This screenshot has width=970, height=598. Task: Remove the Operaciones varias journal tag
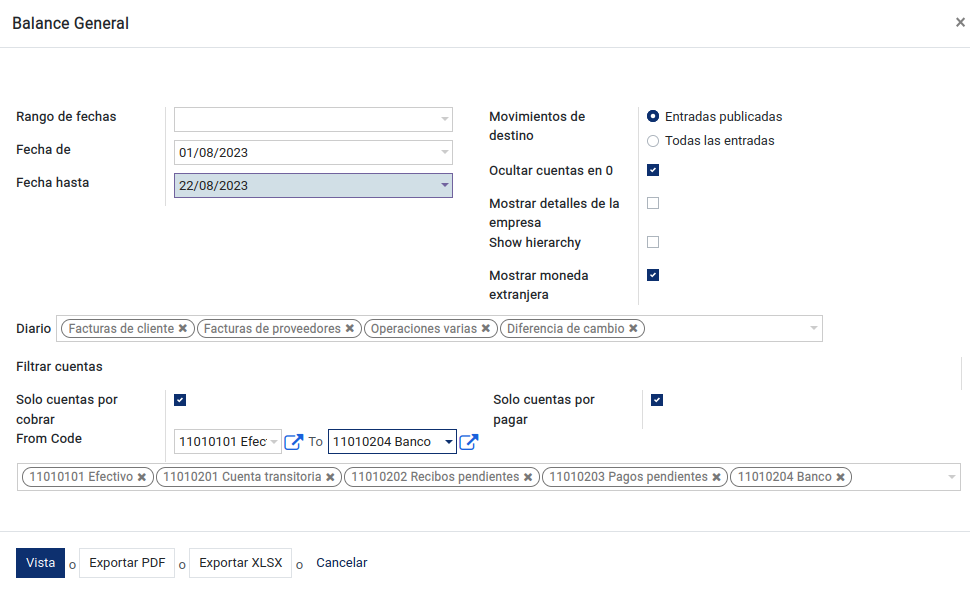point(486,328)
